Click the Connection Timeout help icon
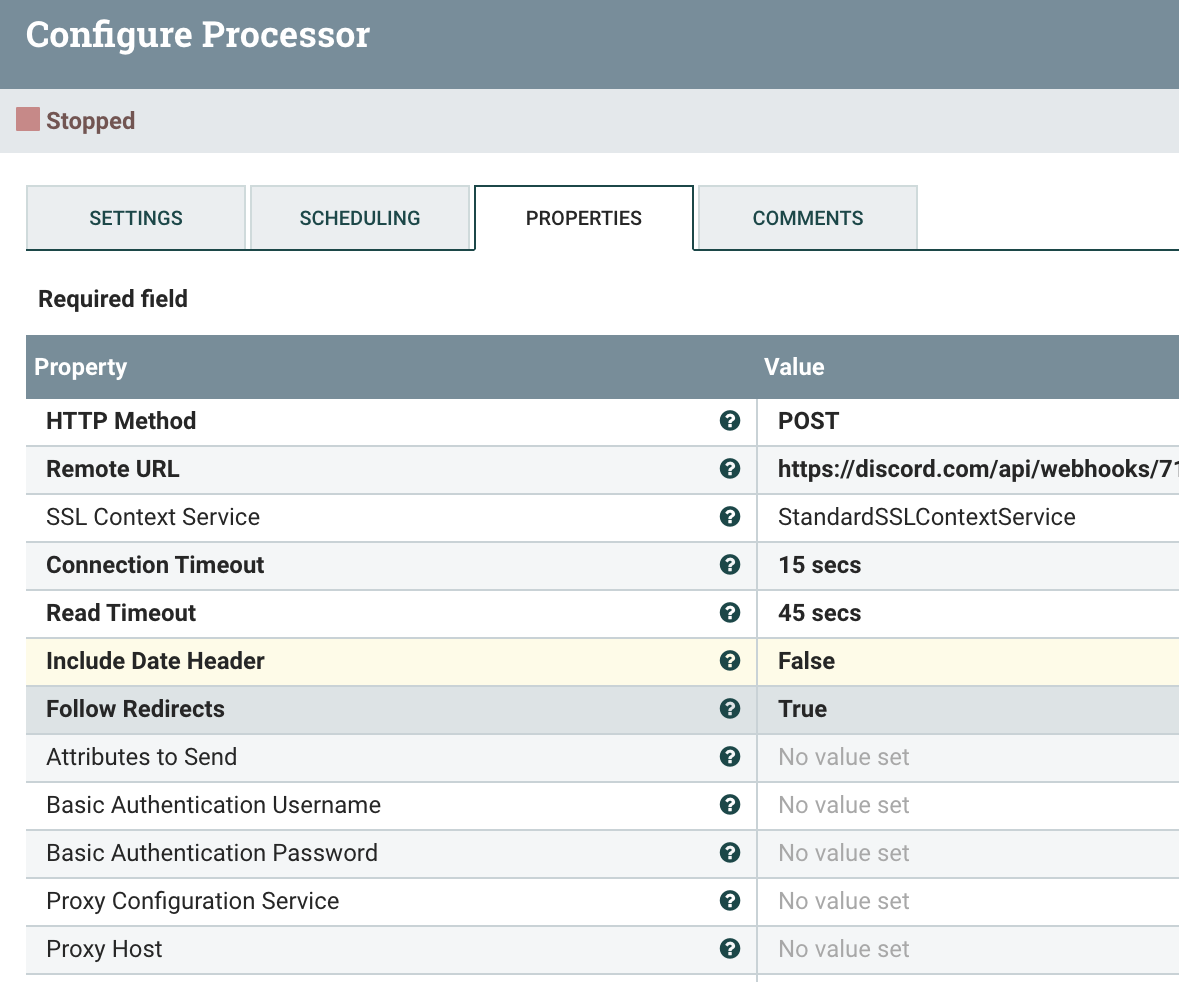 (x=730, y=565)
